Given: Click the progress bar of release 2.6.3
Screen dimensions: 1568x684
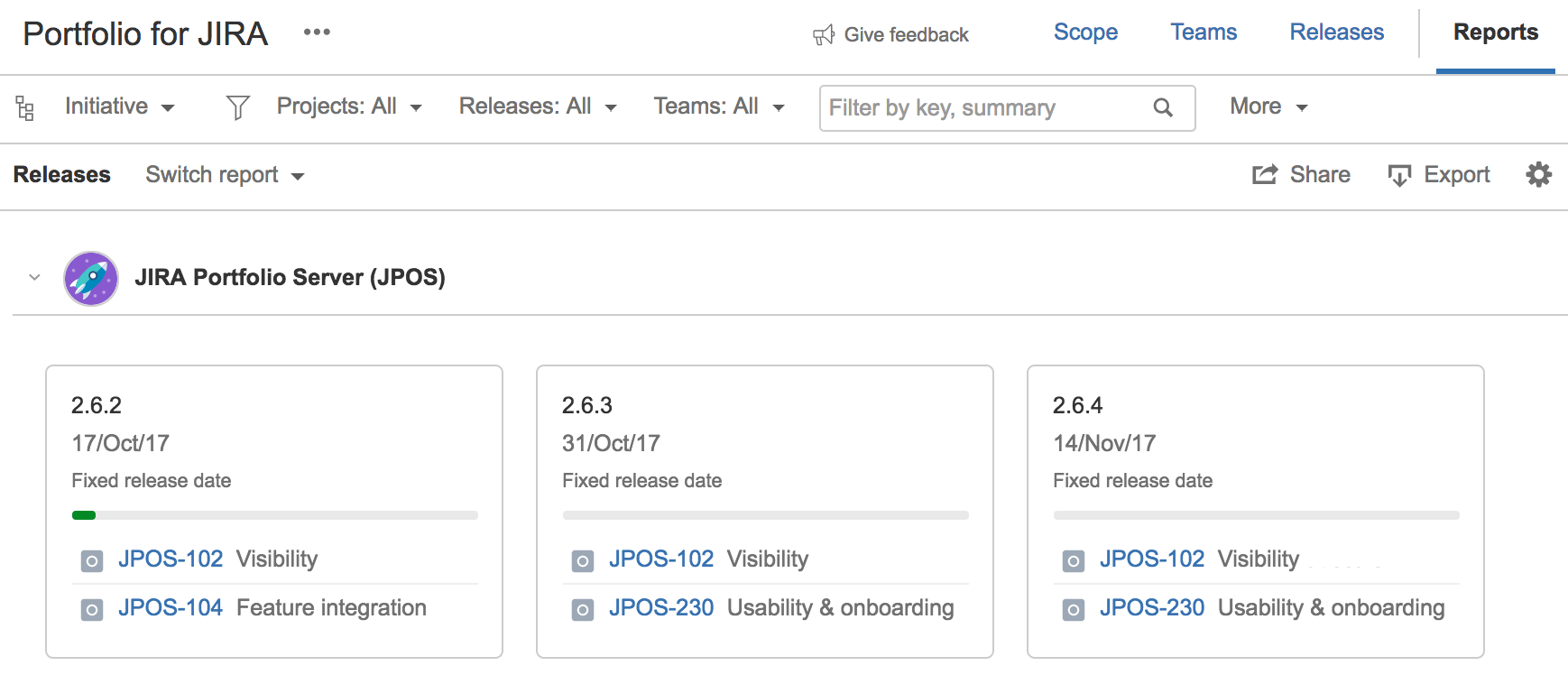Looking at the screenshot, I should point(766,515).
